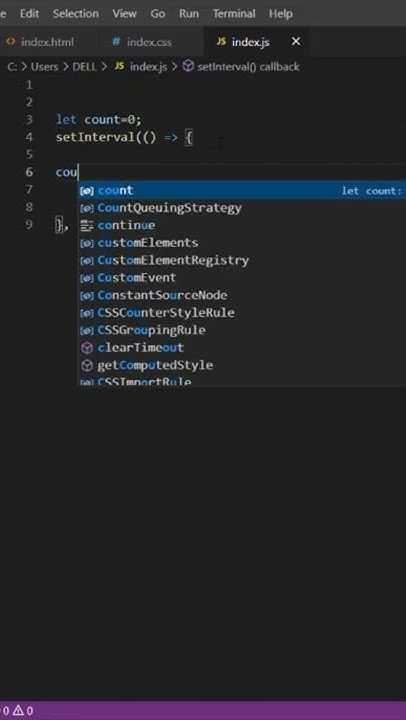The image size is (406, 720).
Task: Open the Terminal menu
Action: pos(234,14)
